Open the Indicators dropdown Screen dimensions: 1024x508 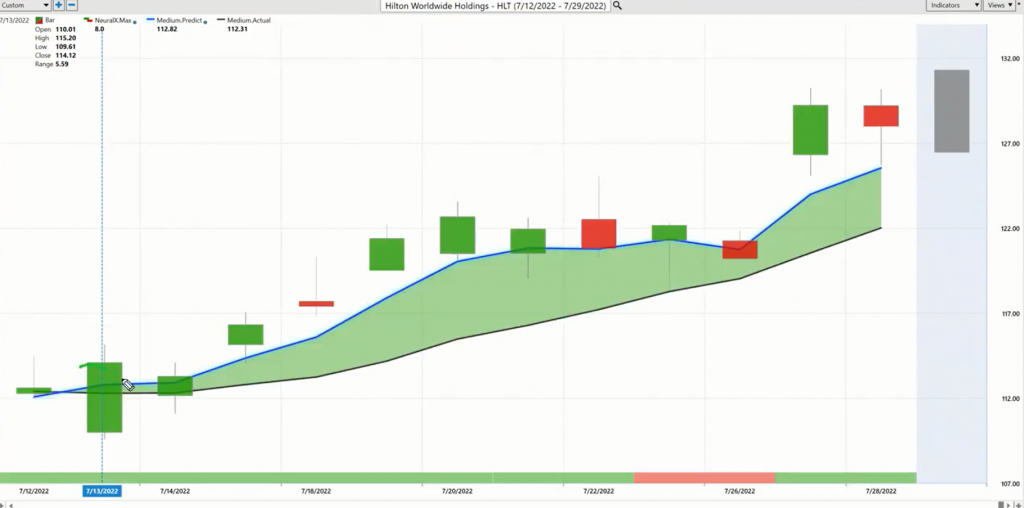[953, 5]
